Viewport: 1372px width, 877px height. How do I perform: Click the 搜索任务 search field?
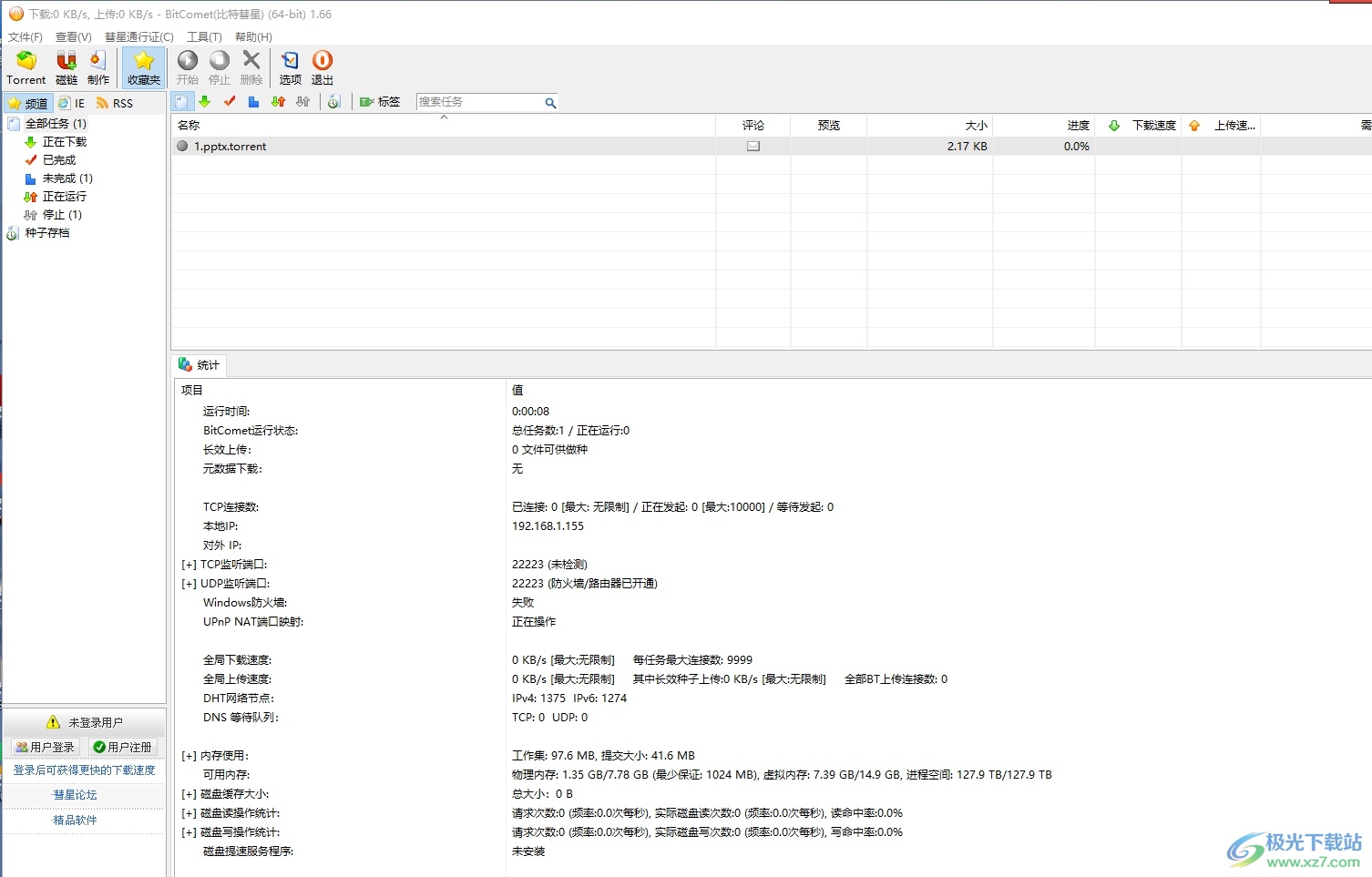pos(479,102)
